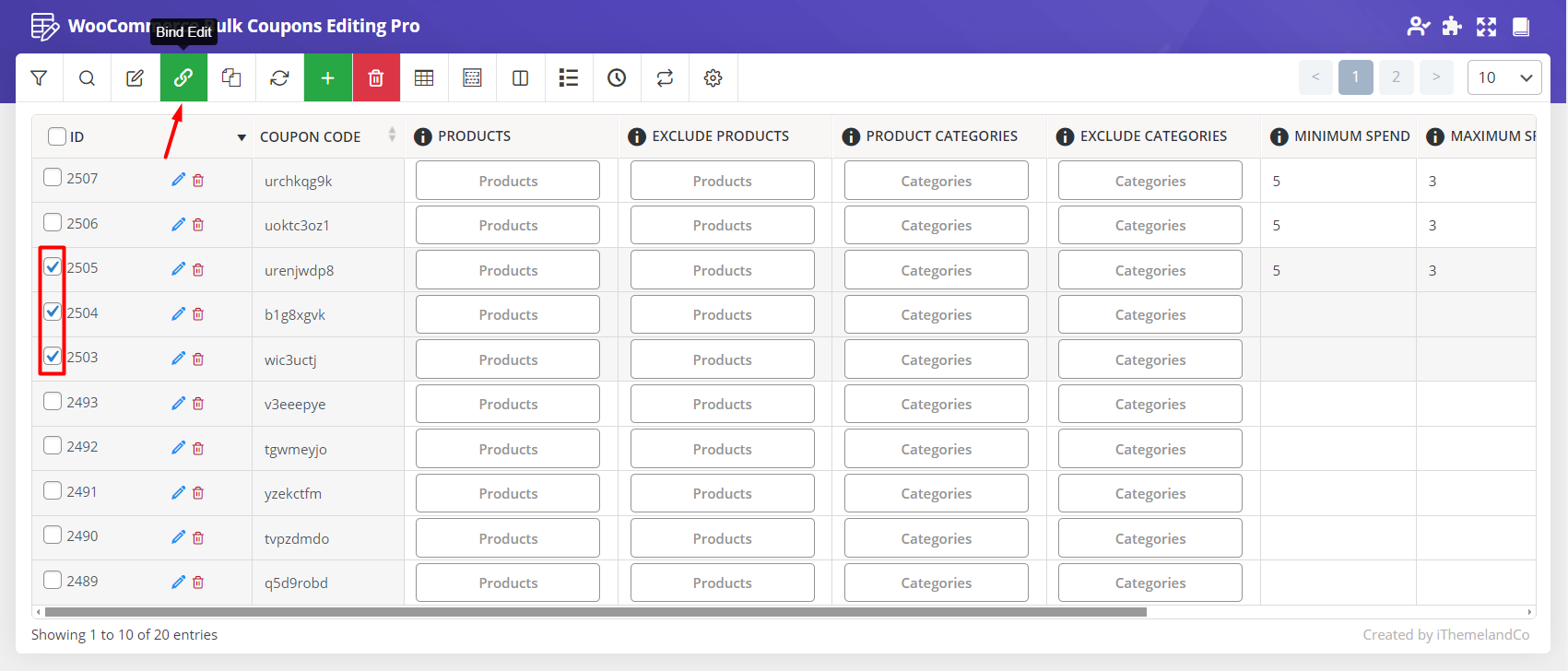Open the settings gear in toolbar

tap(713, 78)
